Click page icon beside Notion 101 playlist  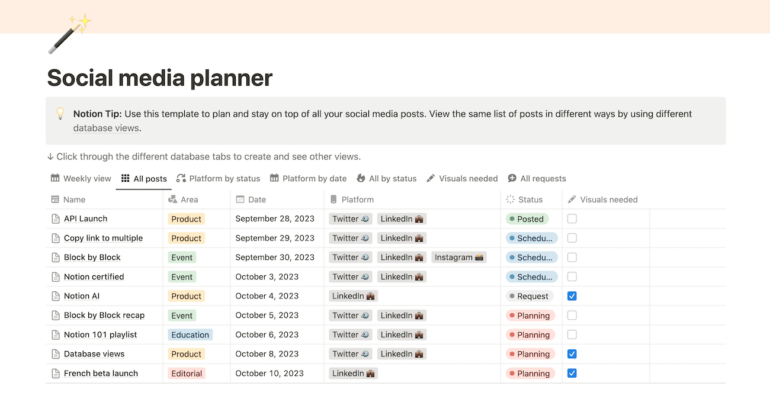pyautogui.click(x=55, y=335)
